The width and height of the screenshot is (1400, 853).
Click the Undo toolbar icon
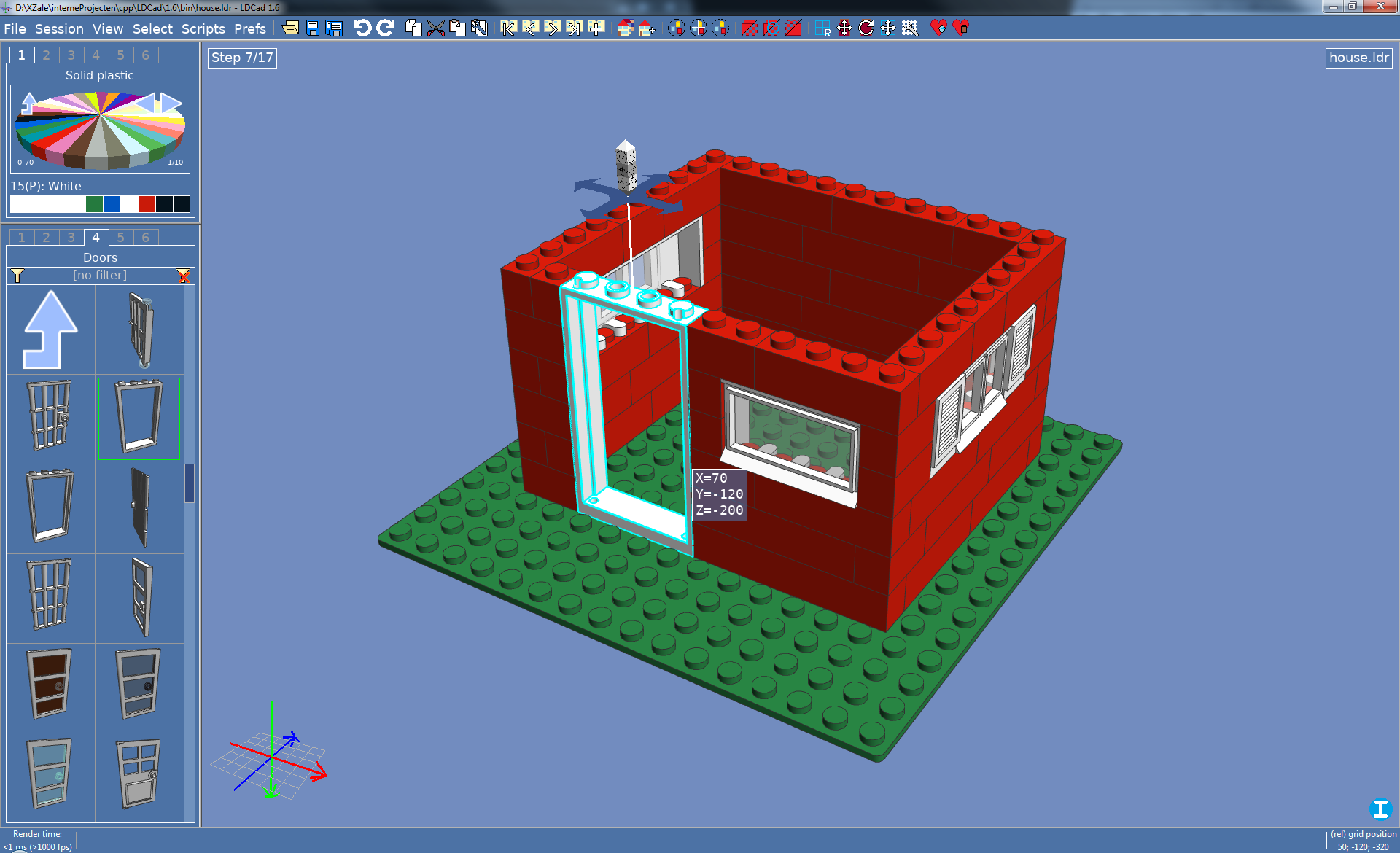tap(362, 28)
